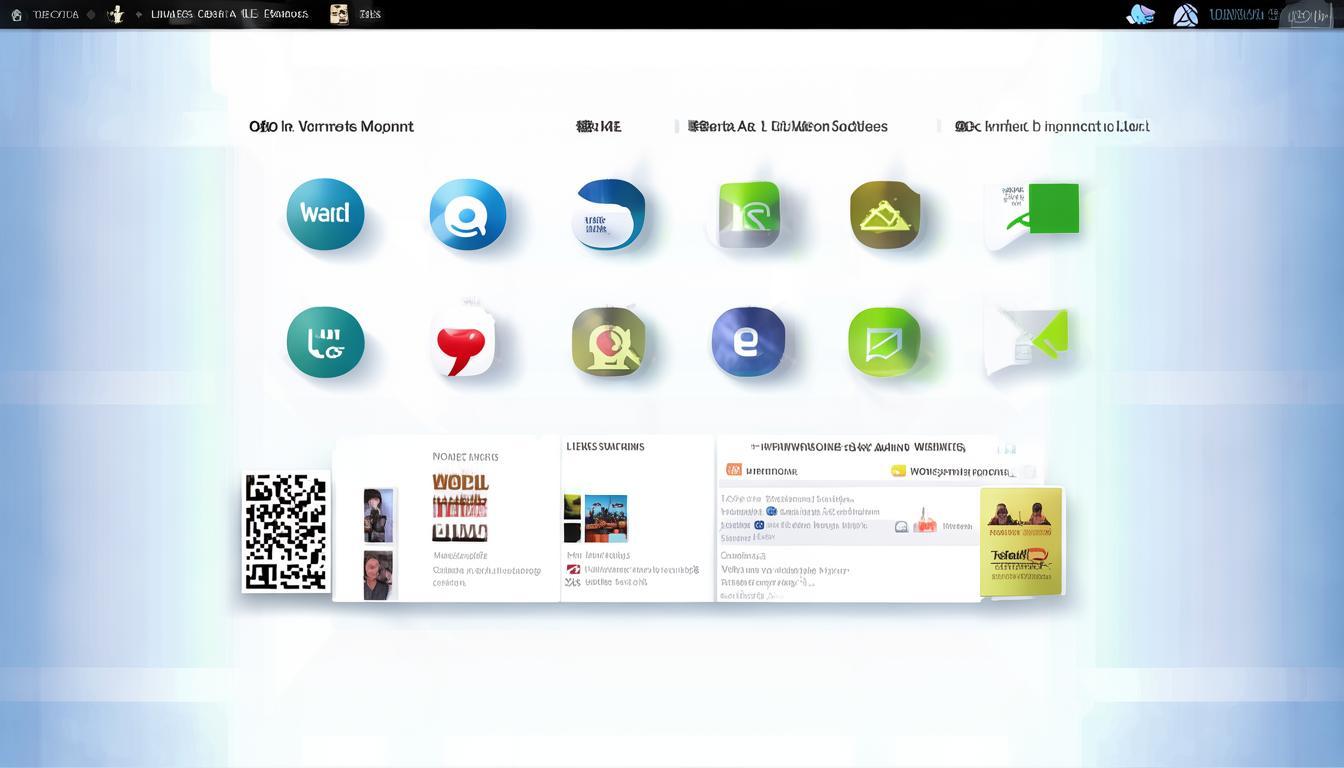
Task: Open the red speech bubble app icon
Action: click(x=462, y=342)
